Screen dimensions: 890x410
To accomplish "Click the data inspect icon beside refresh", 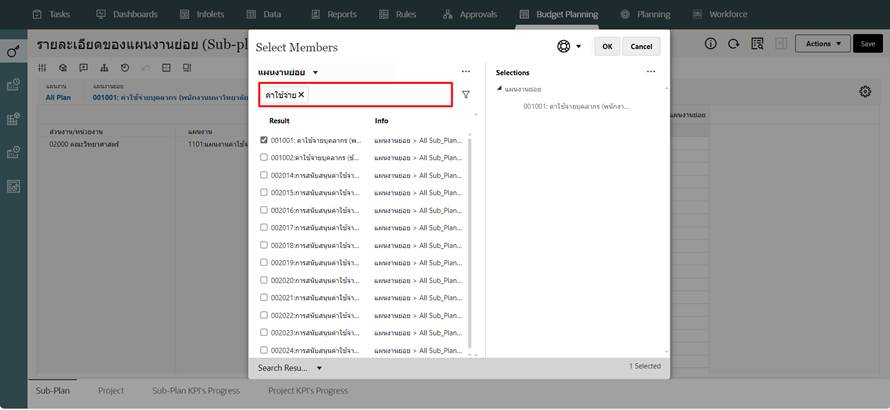I will (757, 44).
